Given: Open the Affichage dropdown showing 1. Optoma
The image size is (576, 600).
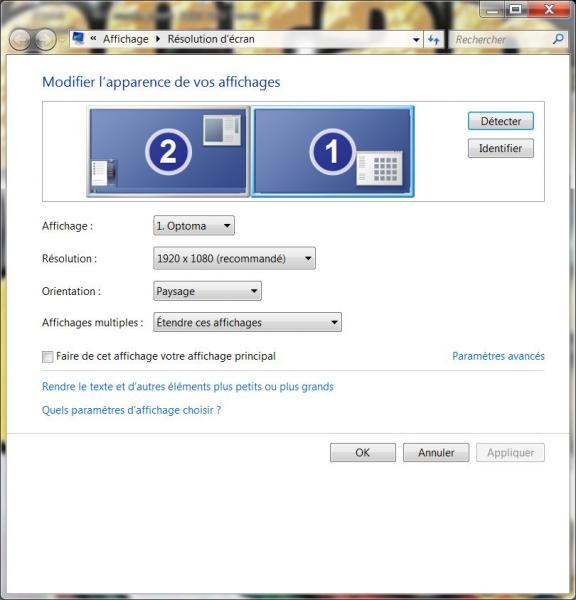Looking at the screenshot, I should point(194,226).
